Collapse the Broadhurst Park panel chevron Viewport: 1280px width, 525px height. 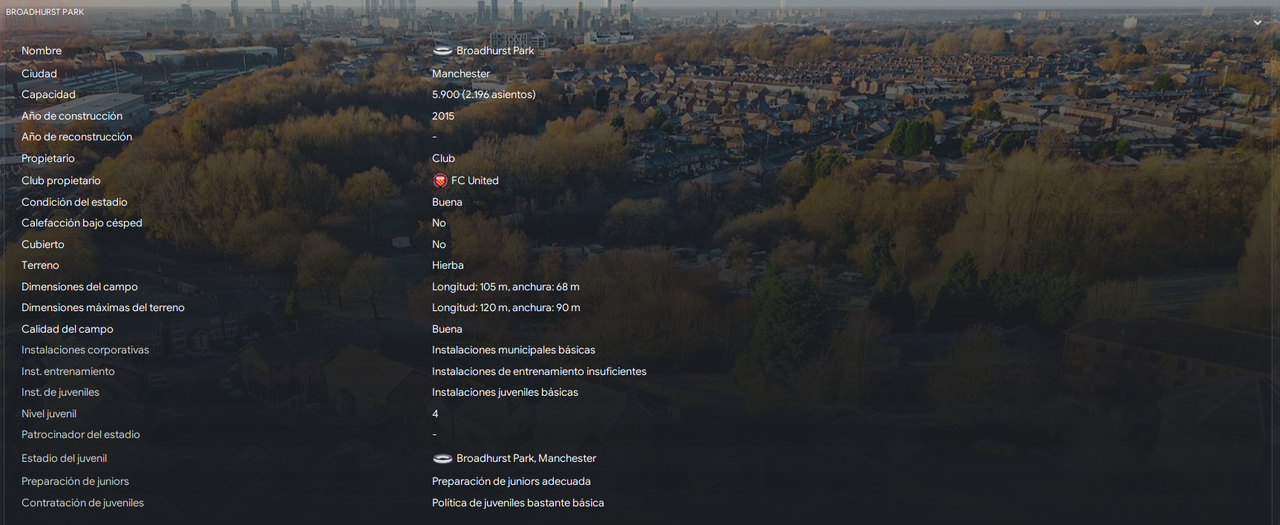(x=1258, y=21)
